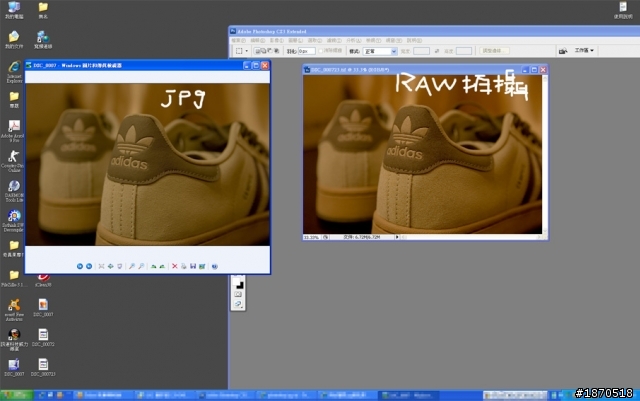Zoom out with Picture Viewer magnifier minus
This screenshot has width=640, height=401.
coord(141,266)
